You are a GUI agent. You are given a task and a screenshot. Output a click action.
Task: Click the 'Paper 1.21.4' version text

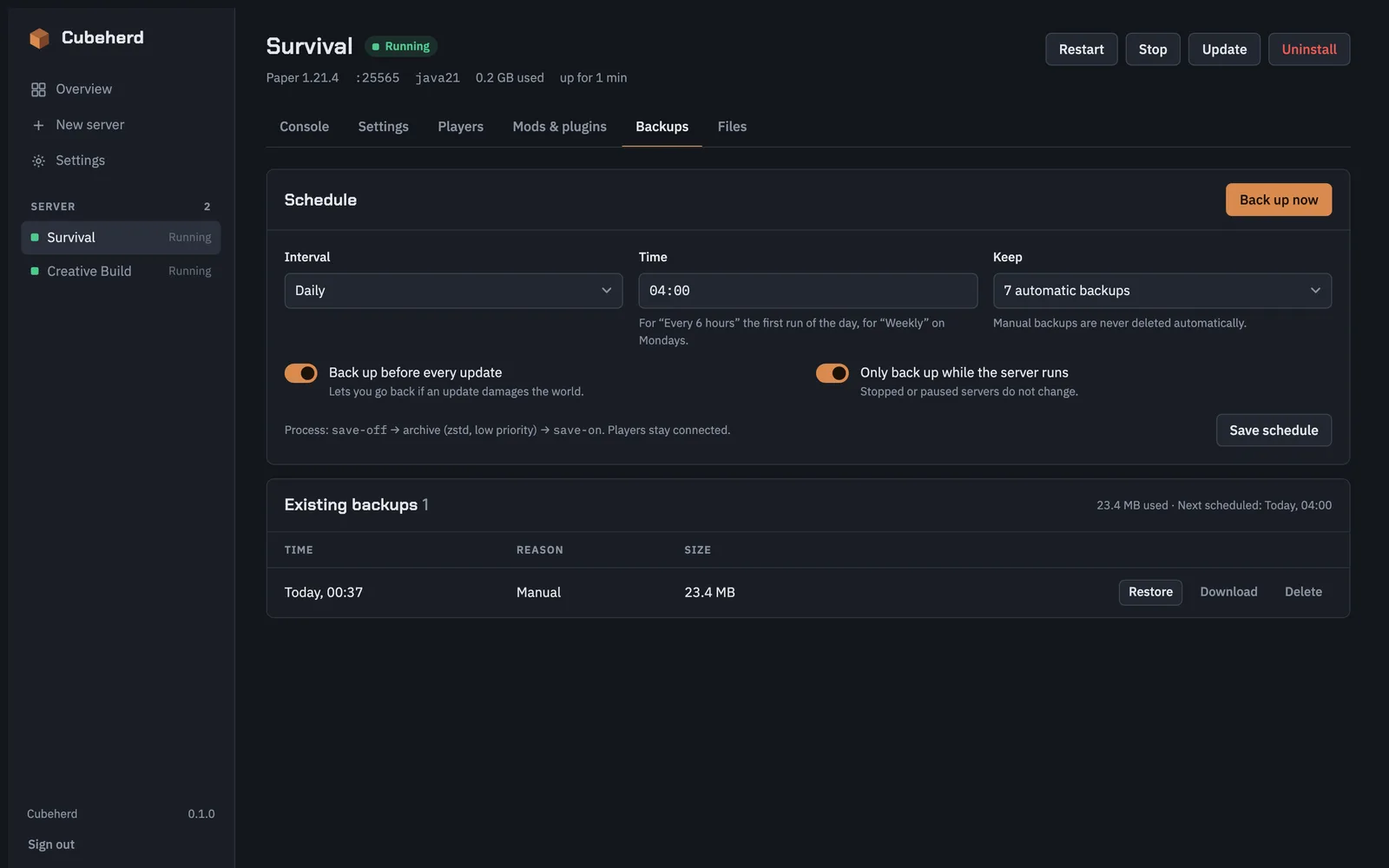pyautogui.click(x=302, y=78)
